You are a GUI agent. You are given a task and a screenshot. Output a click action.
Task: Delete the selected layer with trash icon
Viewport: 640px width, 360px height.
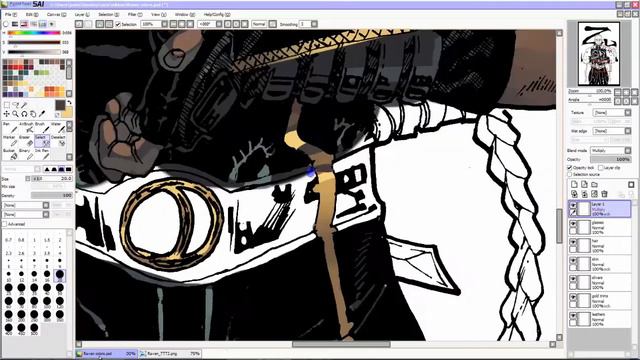coord(604,194)
